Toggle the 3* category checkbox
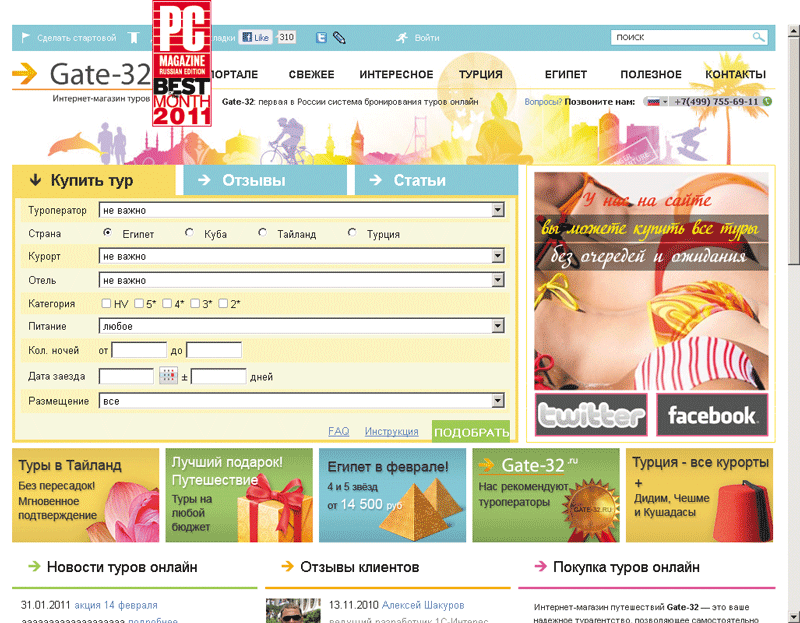The width and height of the screenshot is (800, 623). coord(195,304)
